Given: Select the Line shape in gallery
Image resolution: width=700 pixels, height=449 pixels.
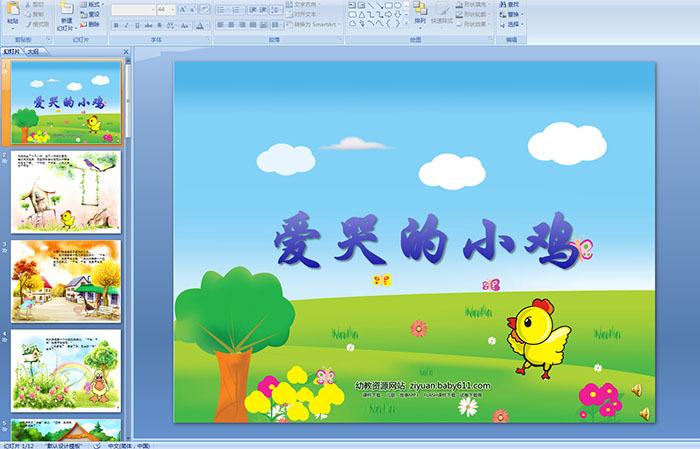Looking at the screenshot, I should click(x=371, y=5).
